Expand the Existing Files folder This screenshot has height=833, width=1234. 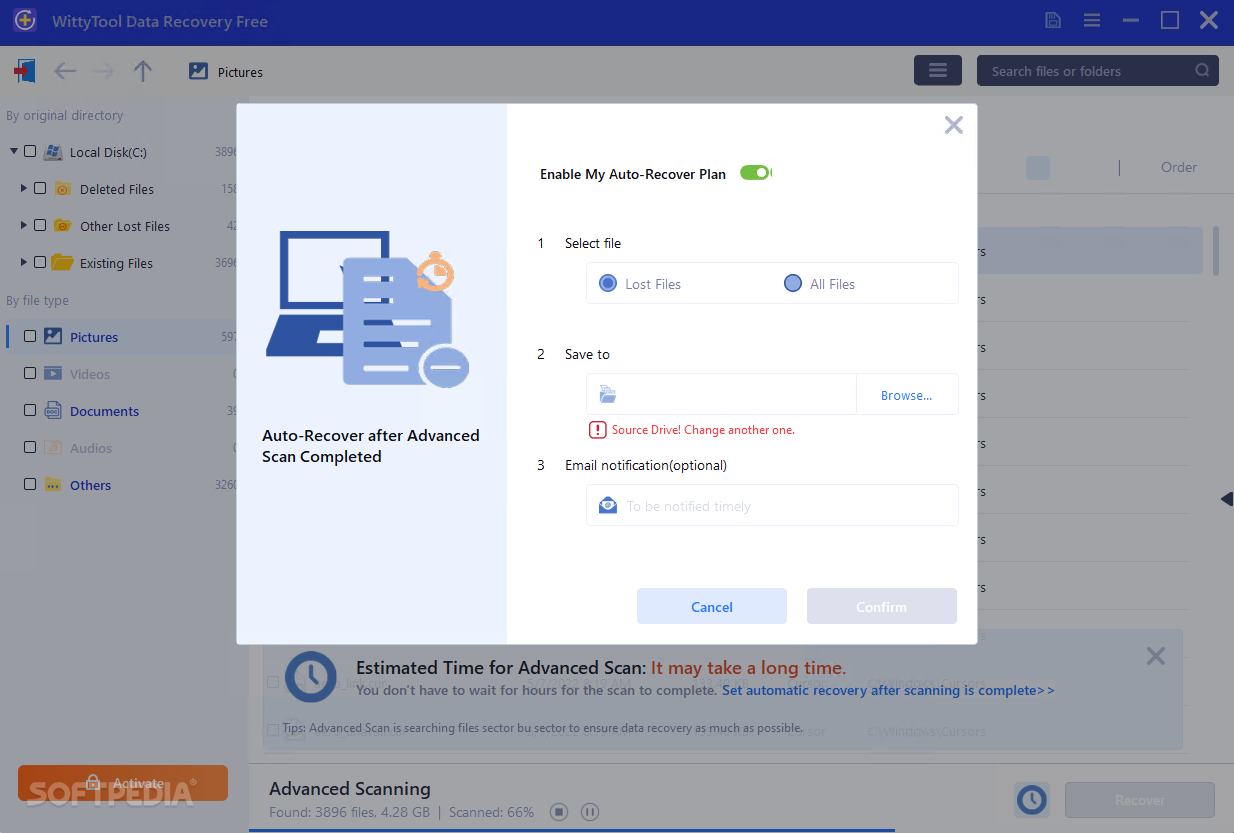pos(24,262)
